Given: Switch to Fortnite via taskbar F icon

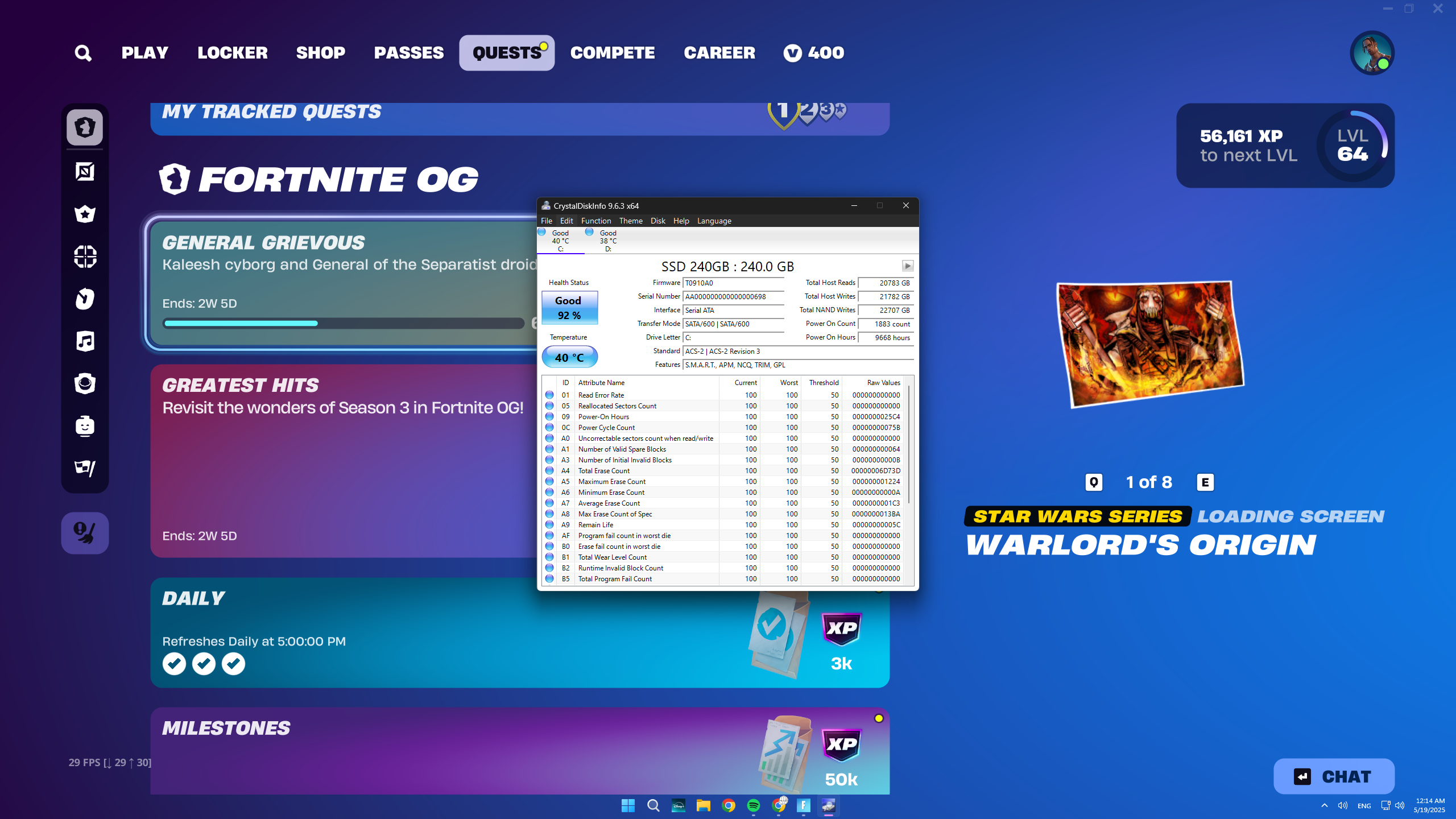Looking at the screenshot, I should click(x=803, y=805).
